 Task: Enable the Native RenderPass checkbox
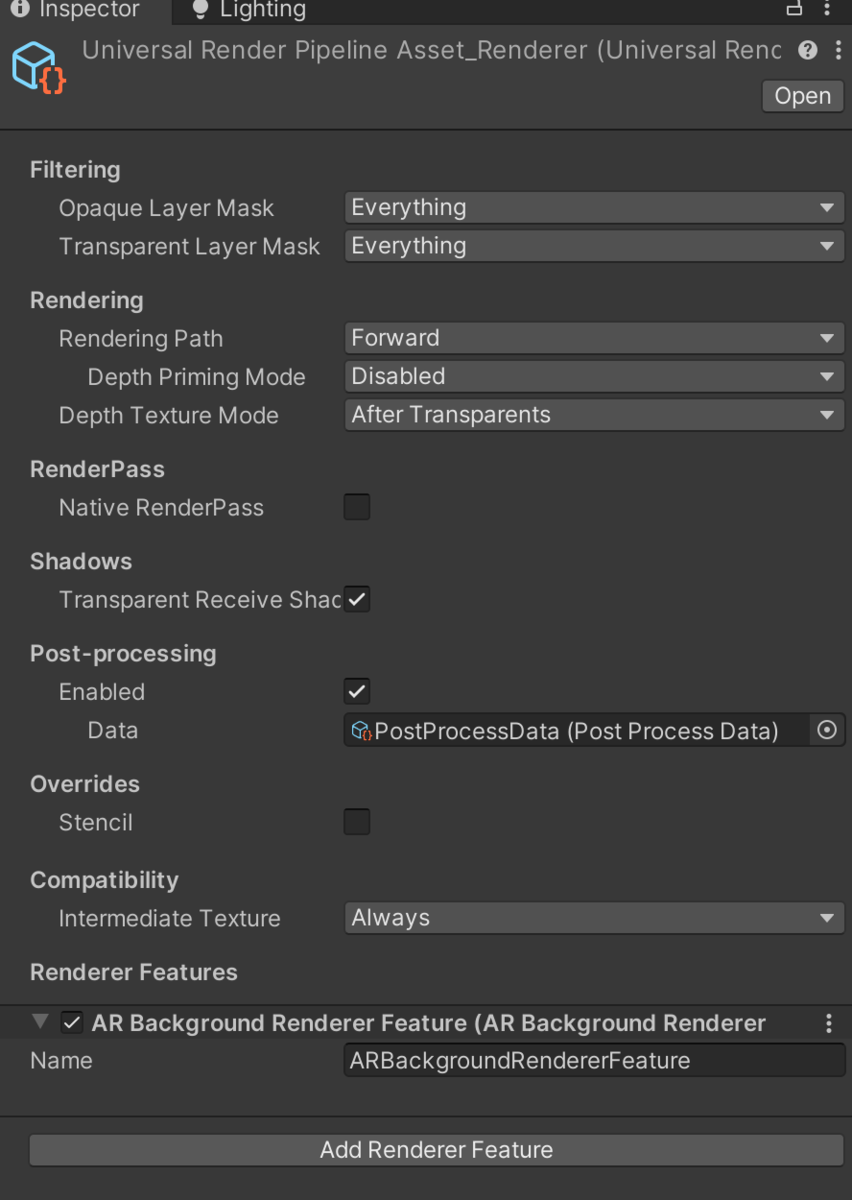(357, 507)
